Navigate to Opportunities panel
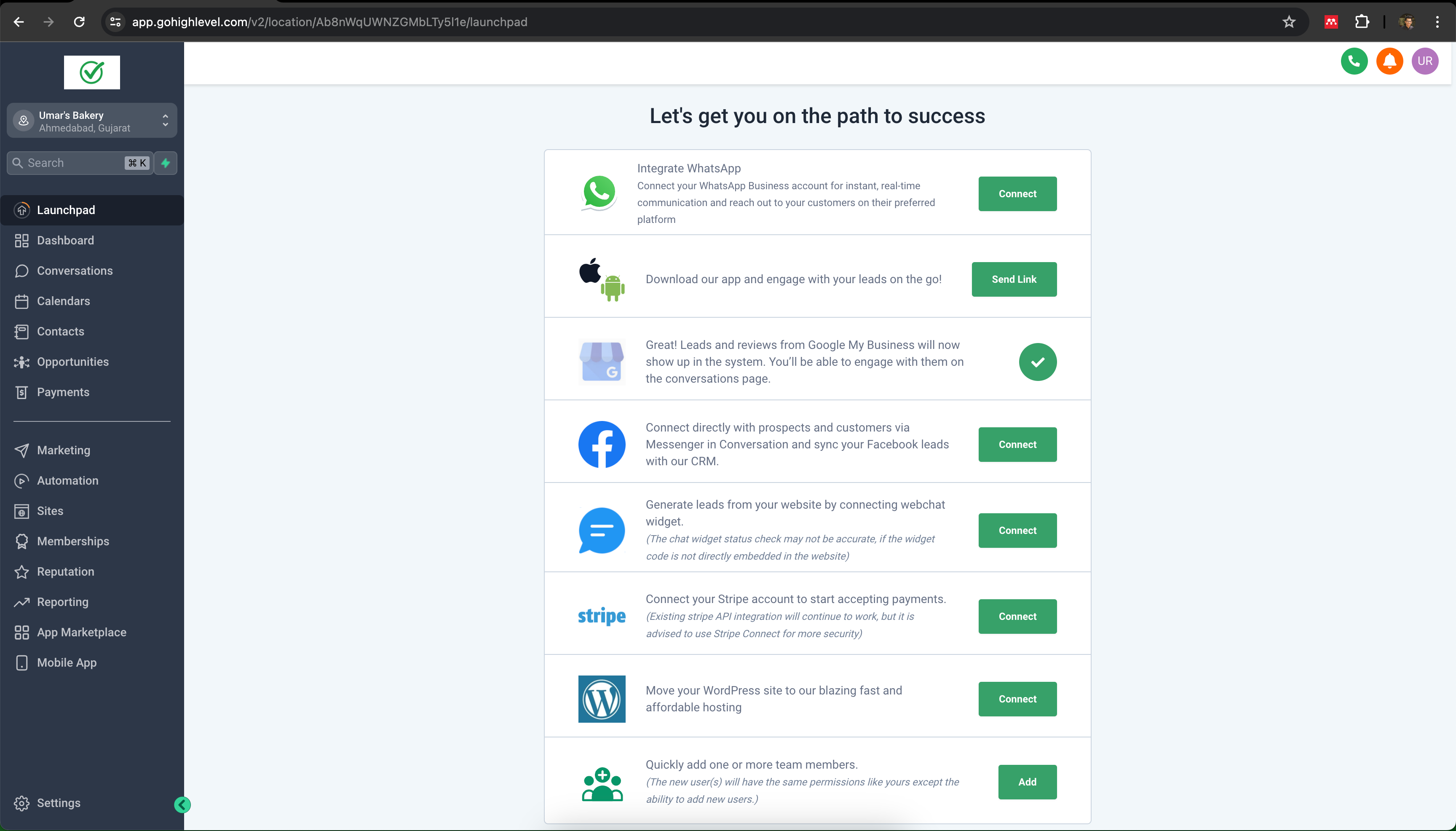 tap(72, 361)
